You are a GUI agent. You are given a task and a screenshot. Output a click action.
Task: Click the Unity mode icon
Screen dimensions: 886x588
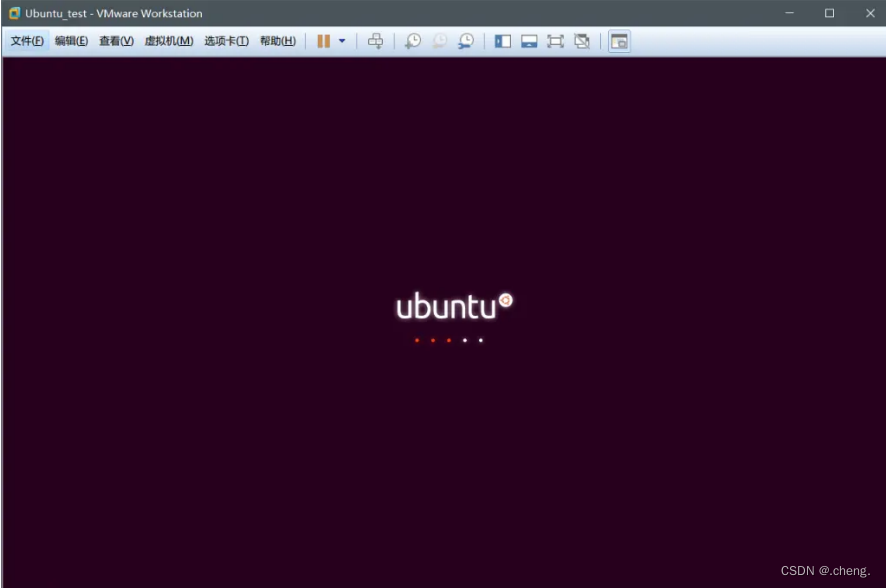coord(582,41)
